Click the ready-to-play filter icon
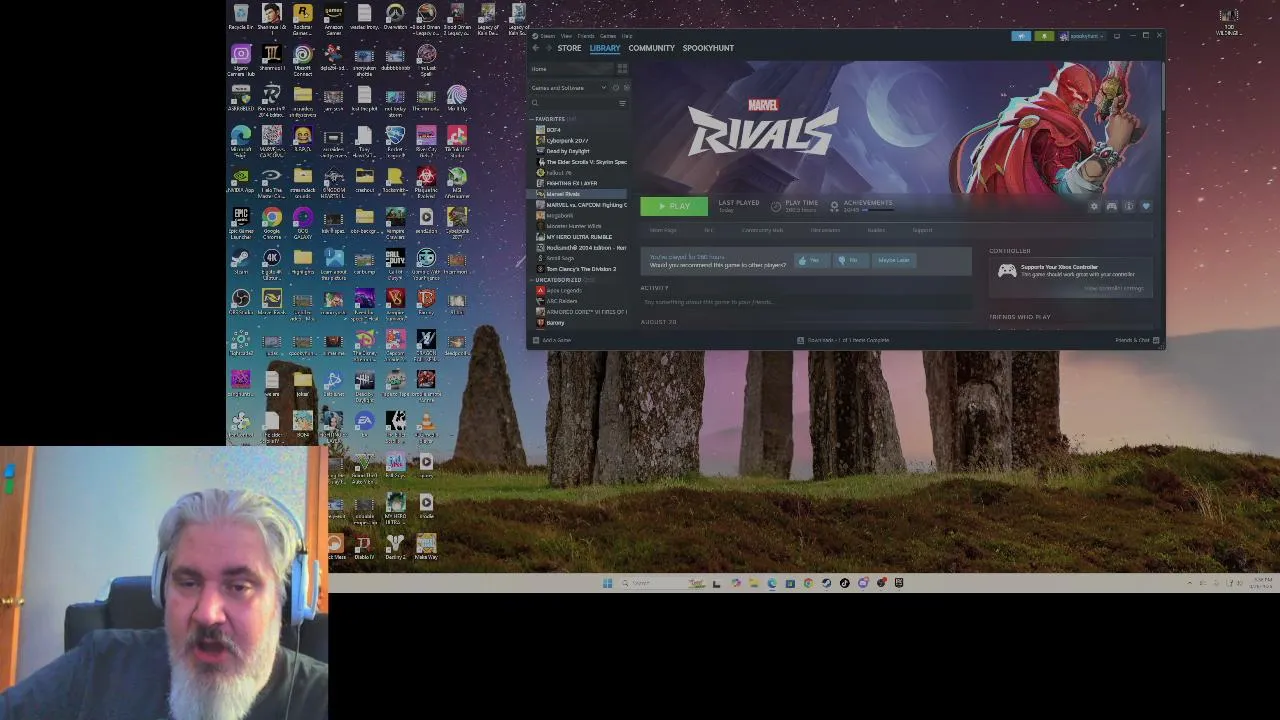 626,88
